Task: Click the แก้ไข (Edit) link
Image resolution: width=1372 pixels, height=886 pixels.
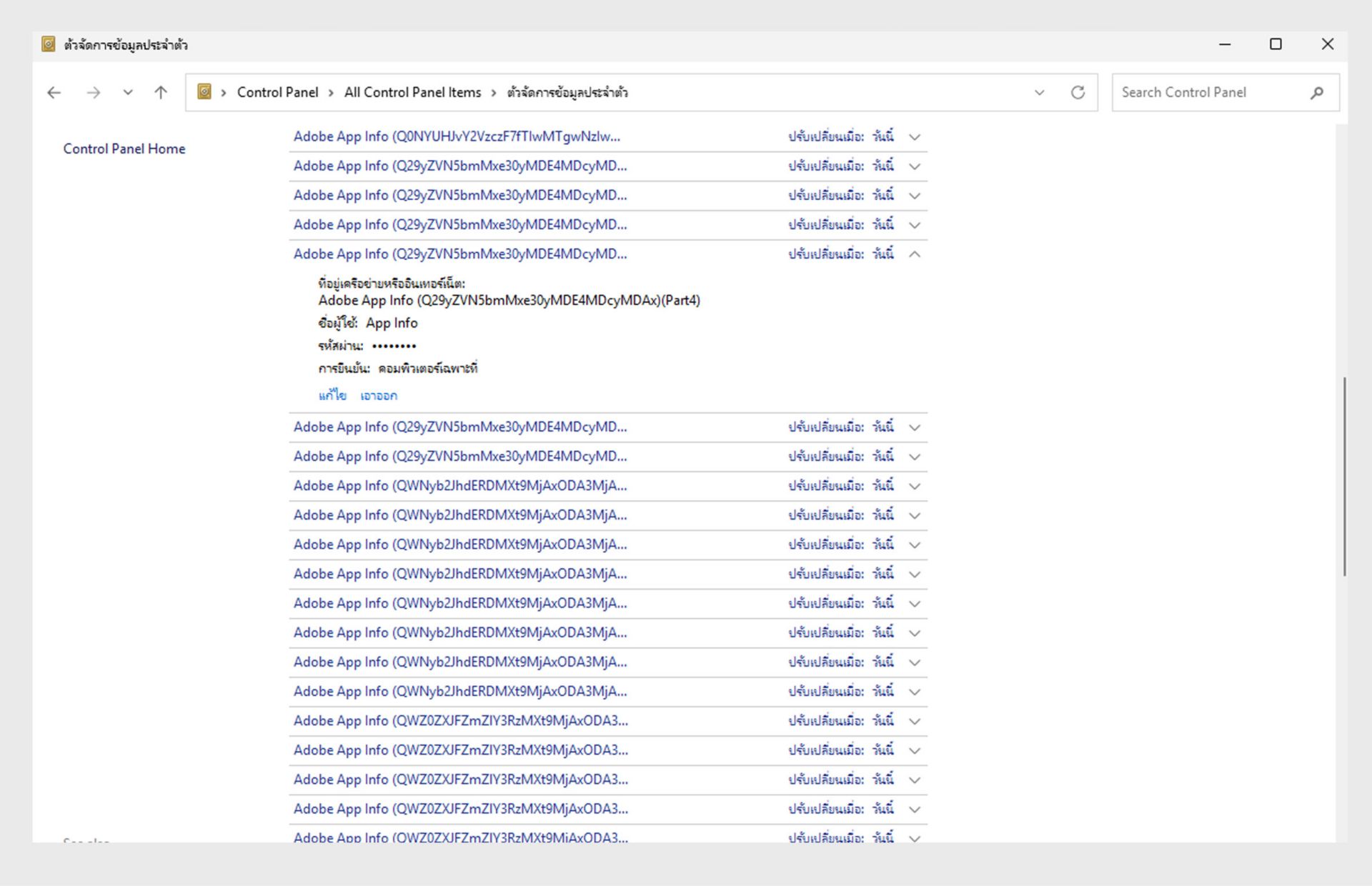Action: 332,395
